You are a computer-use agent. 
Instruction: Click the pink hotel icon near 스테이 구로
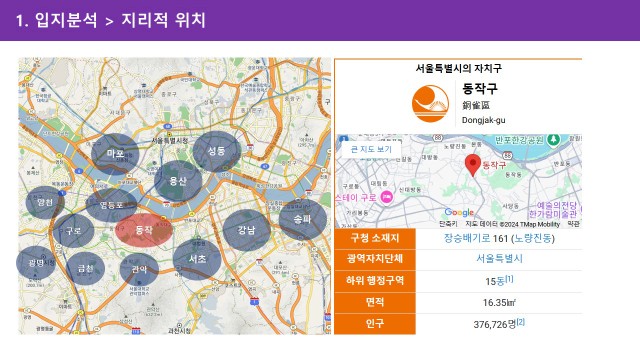pyautogui.click(x=387, y=197)
